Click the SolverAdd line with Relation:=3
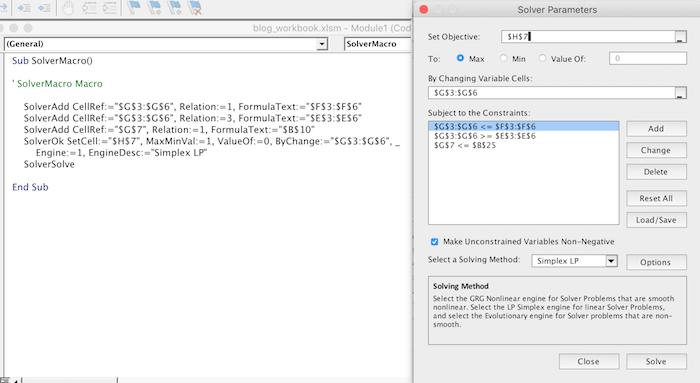This screenshot has height=383, width=700. point(193,118)
